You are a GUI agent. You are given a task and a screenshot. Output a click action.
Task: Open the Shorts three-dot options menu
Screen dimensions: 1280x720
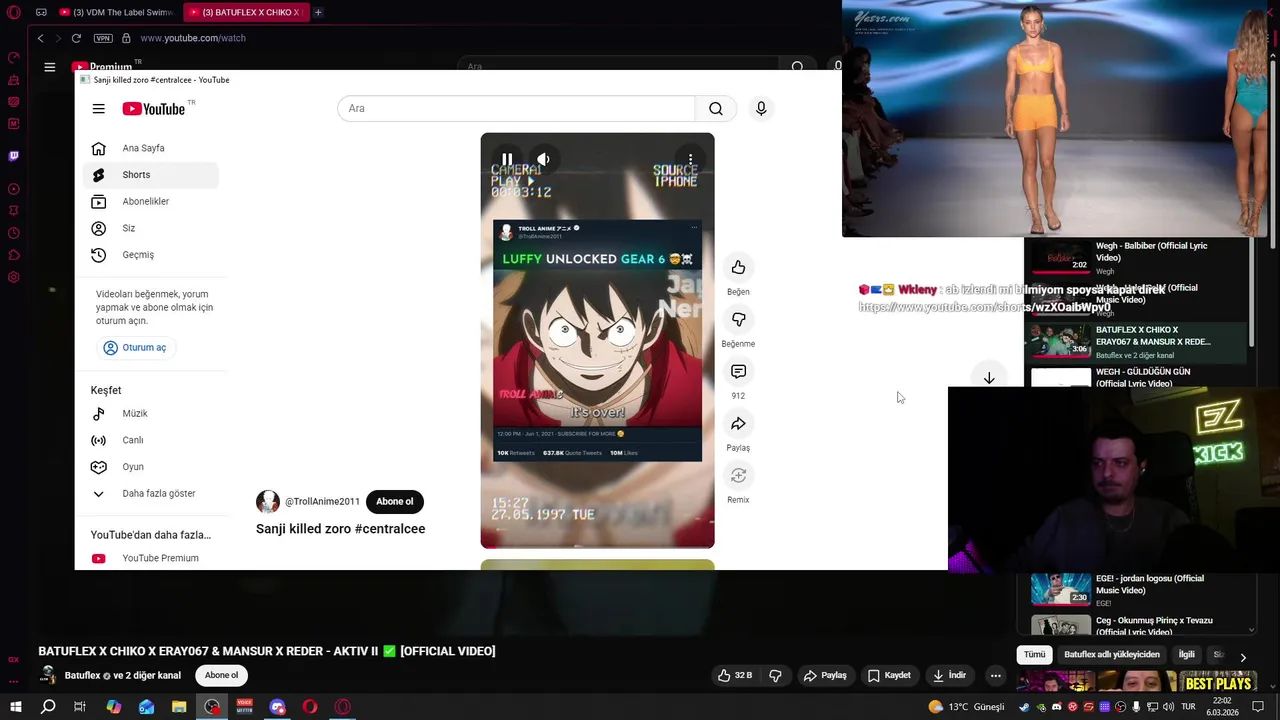[x=690, y=159]
